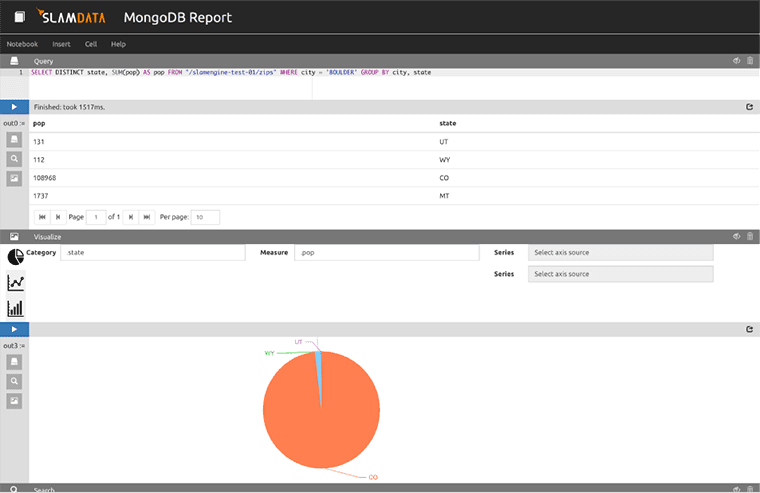The image size is (760, 493).
Task: Insert query cell after out3 chart
Action: click(14, 362)
